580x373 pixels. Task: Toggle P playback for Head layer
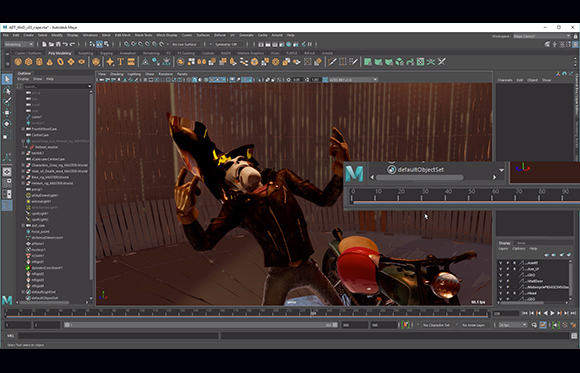point(508,293)
